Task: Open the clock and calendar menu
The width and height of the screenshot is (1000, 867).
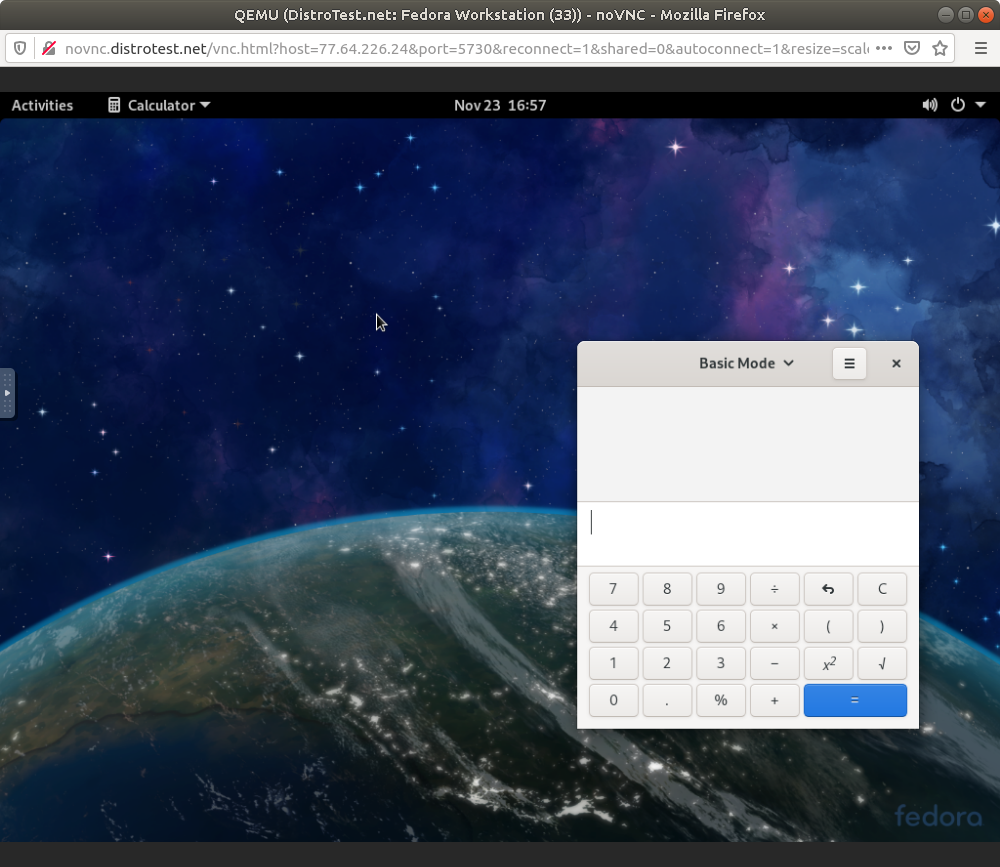Action: click(500, 105)
